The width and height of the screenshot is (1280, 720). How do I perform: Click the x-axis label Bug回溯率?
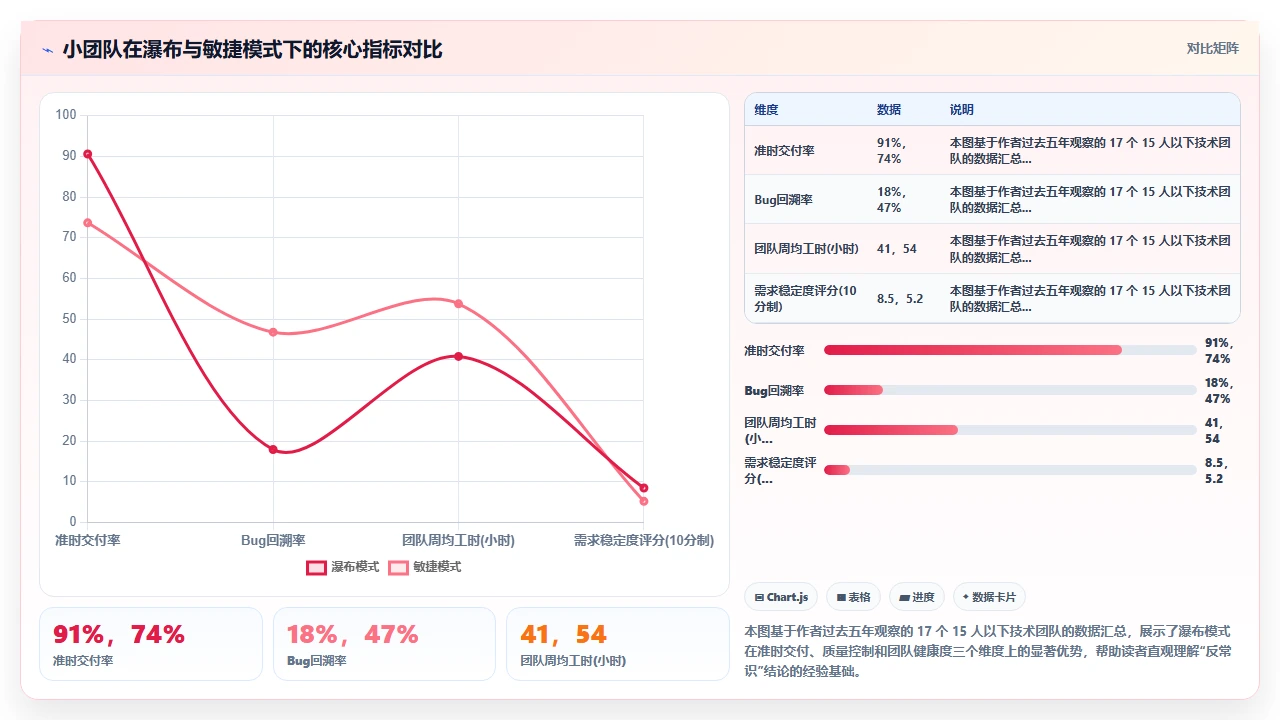click(273, 540)
